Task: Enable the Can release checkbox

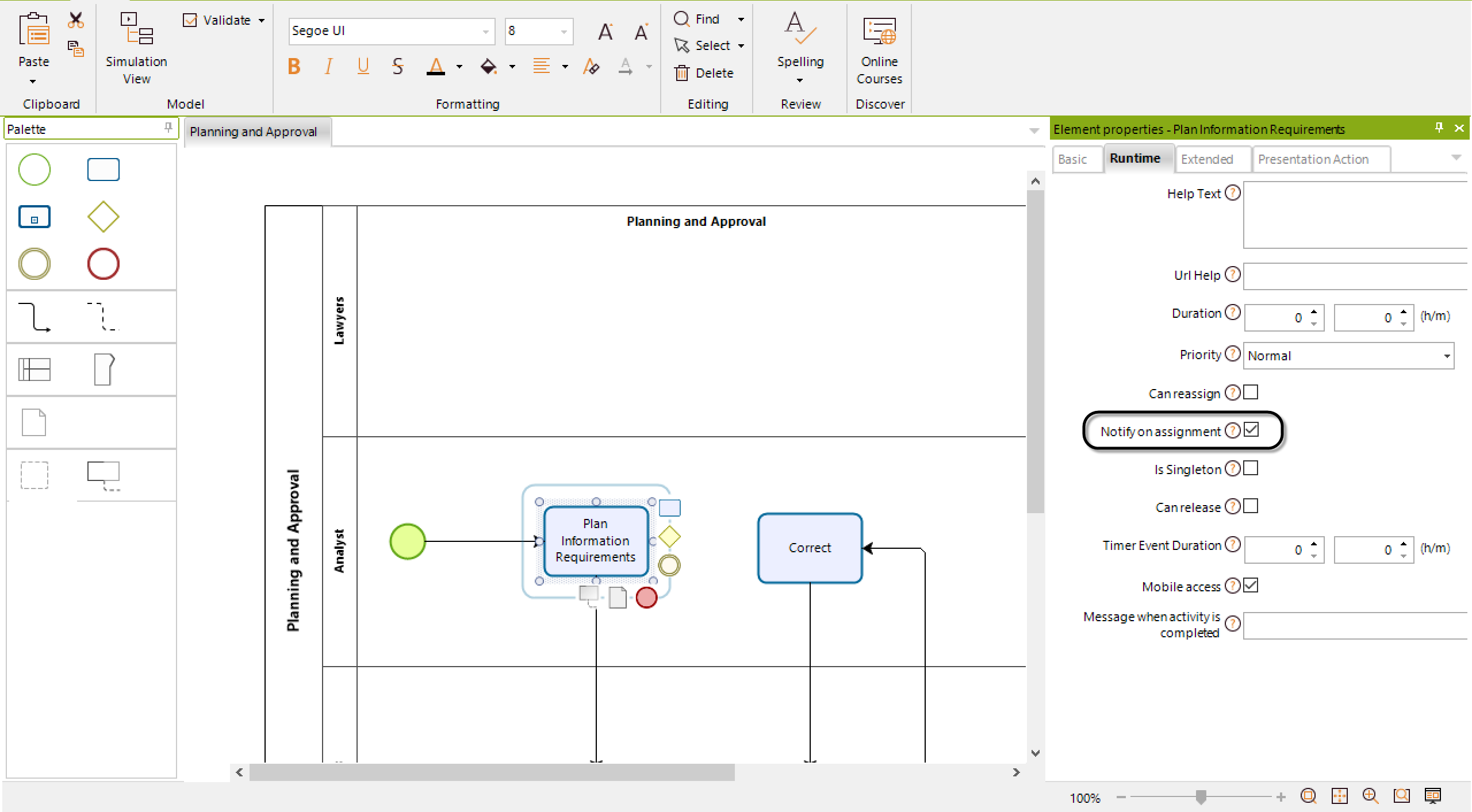Action: pos(1251,506)
